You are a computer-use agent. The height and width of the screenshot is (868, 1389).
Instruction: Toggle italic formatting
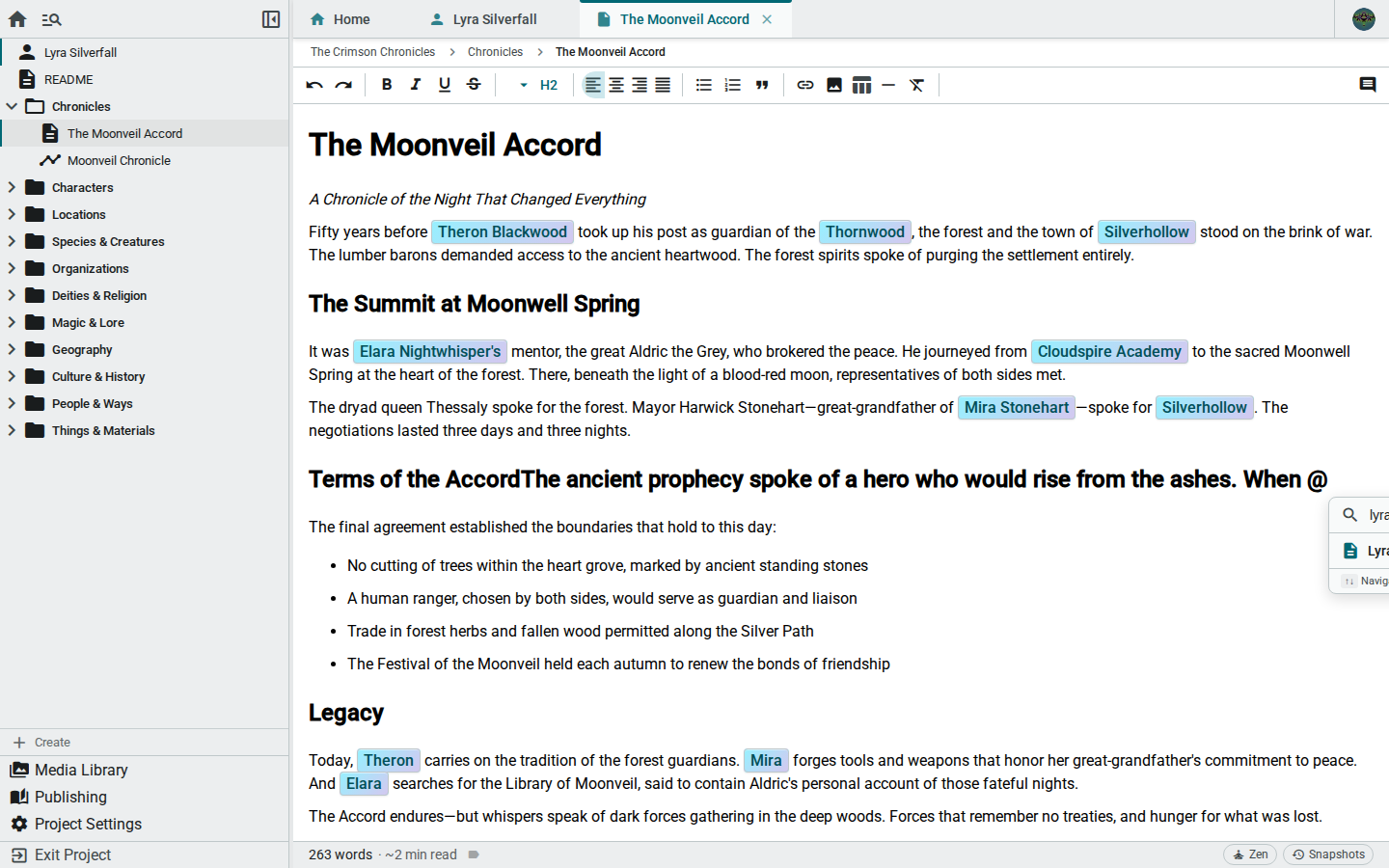(x=416, y=85)
